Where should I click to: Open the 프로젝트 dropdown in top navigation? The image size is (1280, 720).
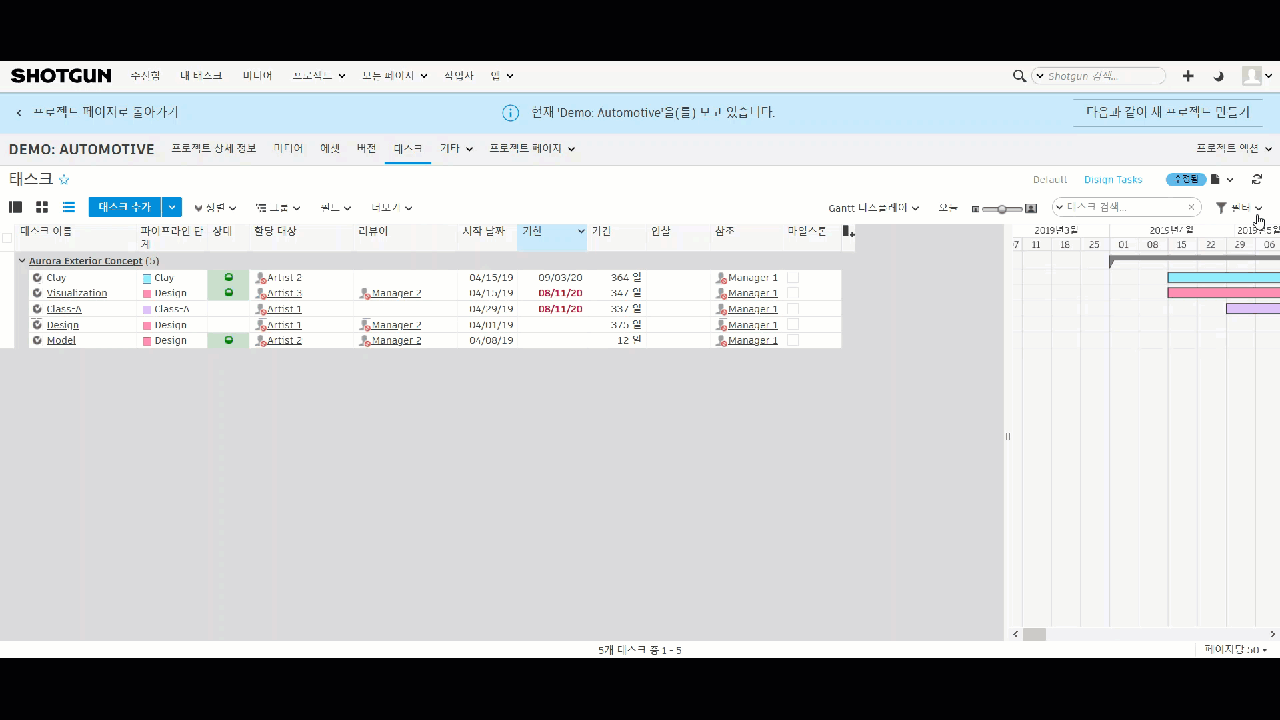pyautogui.click(x=319, y=76)
